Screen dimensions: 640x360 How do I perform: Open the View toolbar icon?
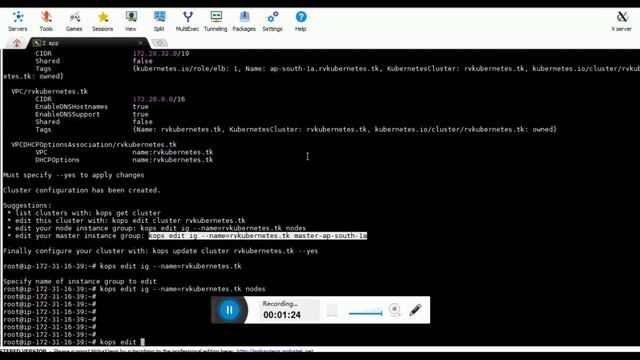[131, 21]
